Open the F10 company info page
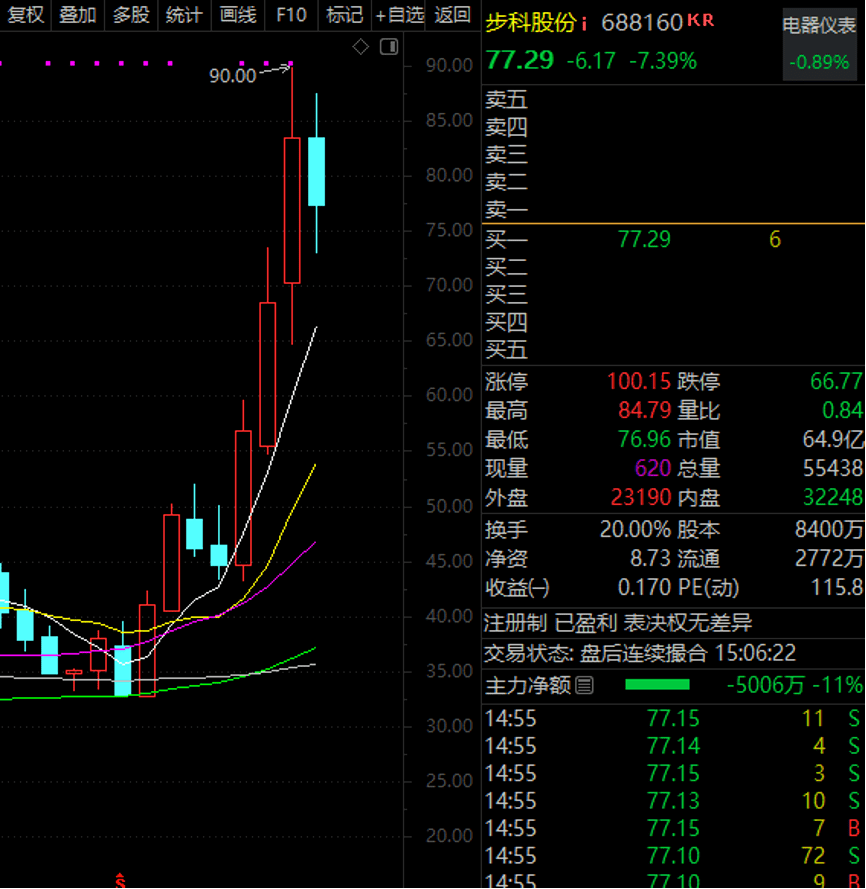Viewport: 866px width, 889px height. (x=291, y=15)
